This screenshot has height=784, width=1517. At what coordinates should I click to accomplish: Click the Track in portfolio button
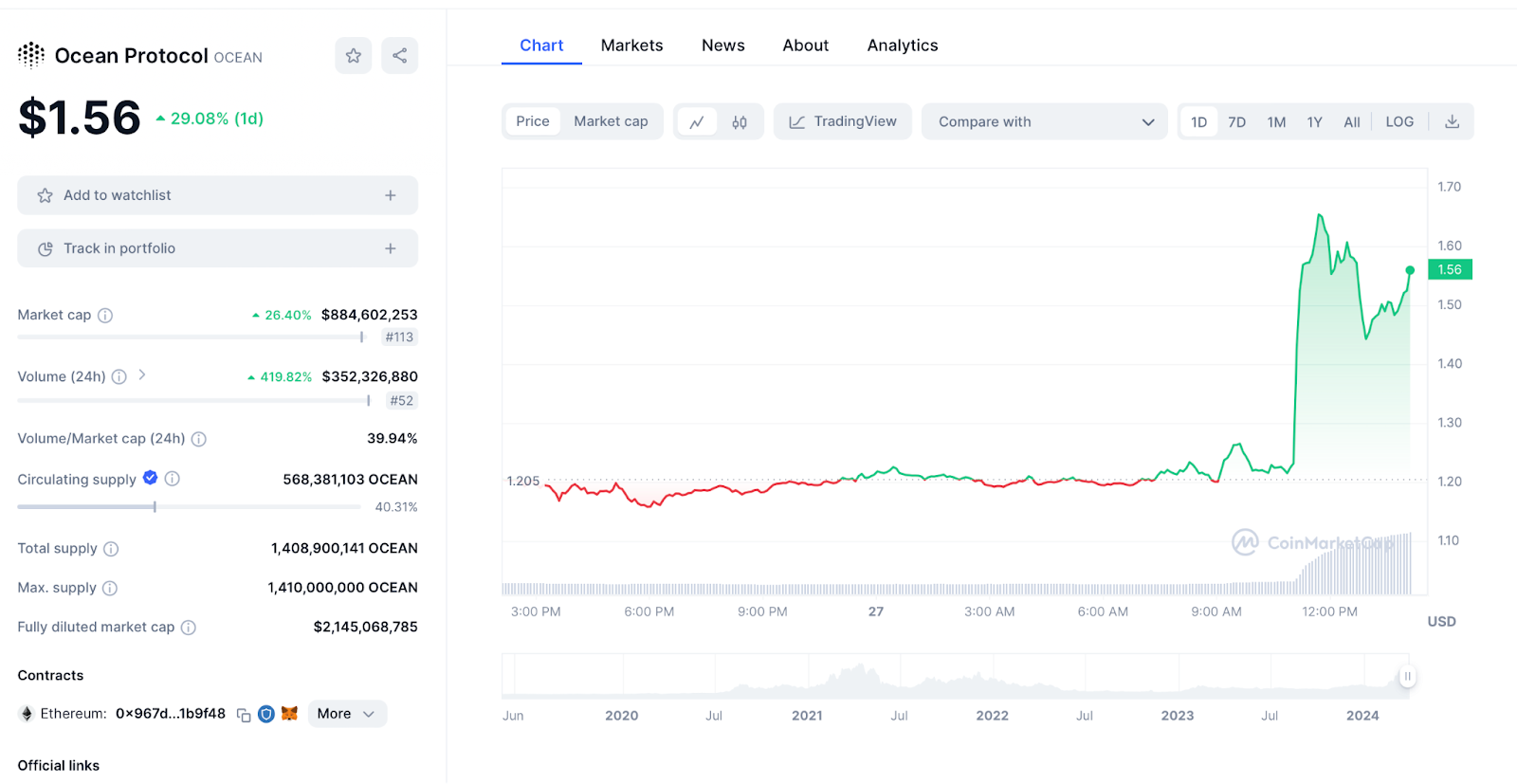click(217, 248)
